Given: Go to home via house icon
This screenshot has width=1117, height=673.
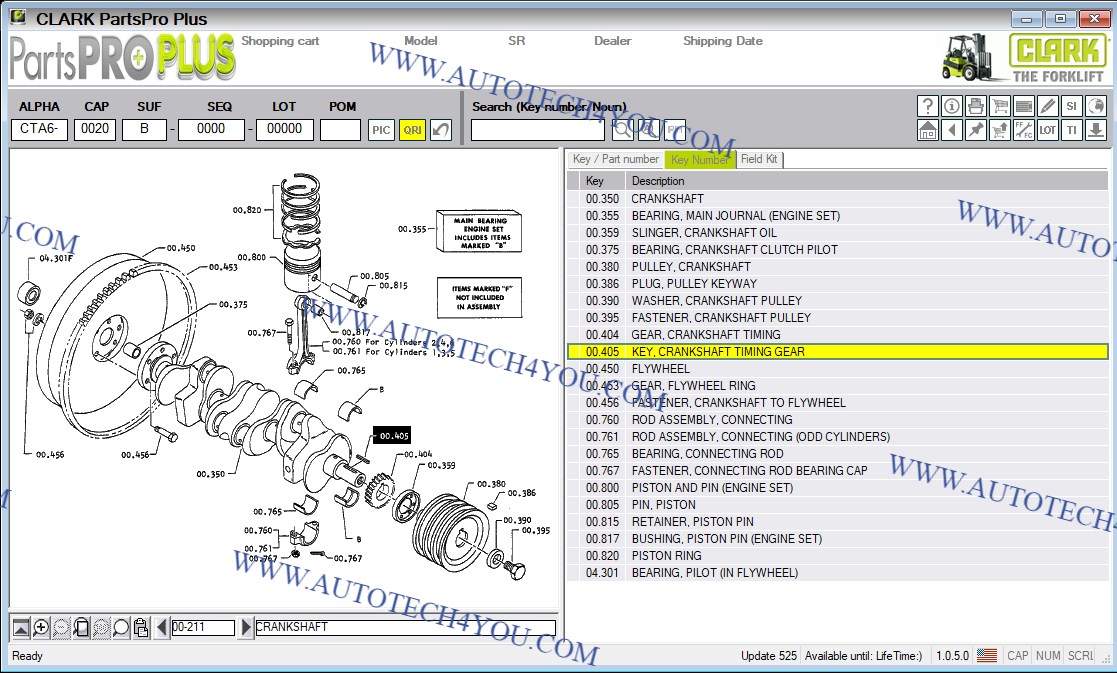Looking at the screenshot, I should 927,130.
